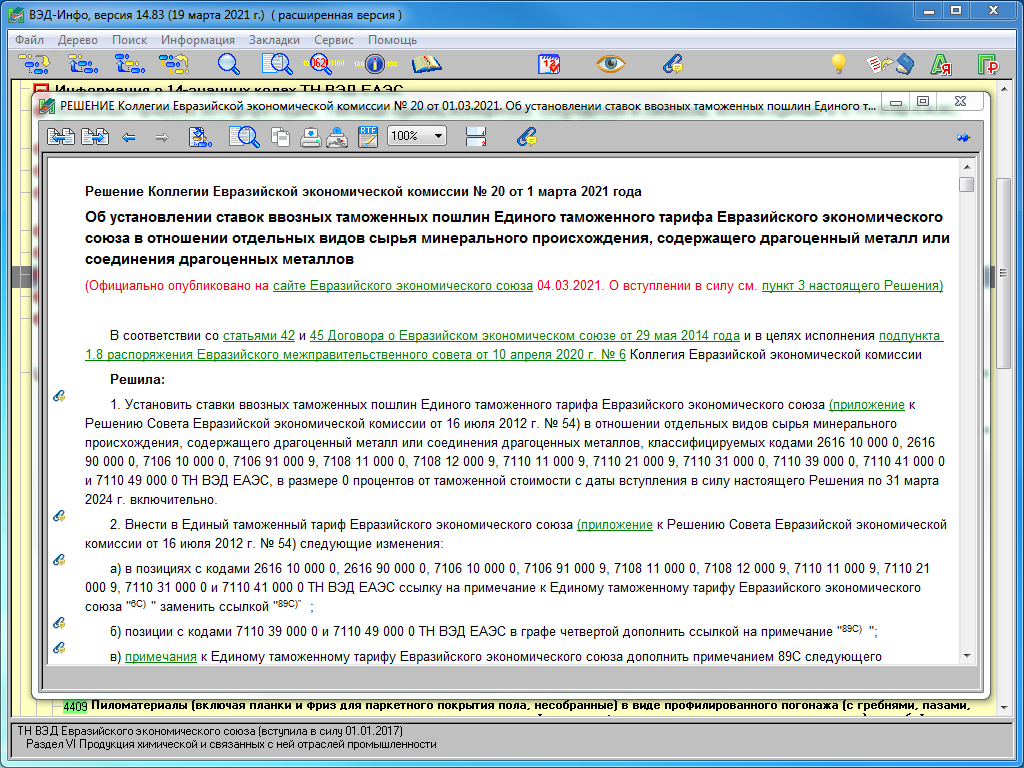Open the 100% zoom dropdown
Viewport: 1024px width, 768px height.
[x=417, y=136]
